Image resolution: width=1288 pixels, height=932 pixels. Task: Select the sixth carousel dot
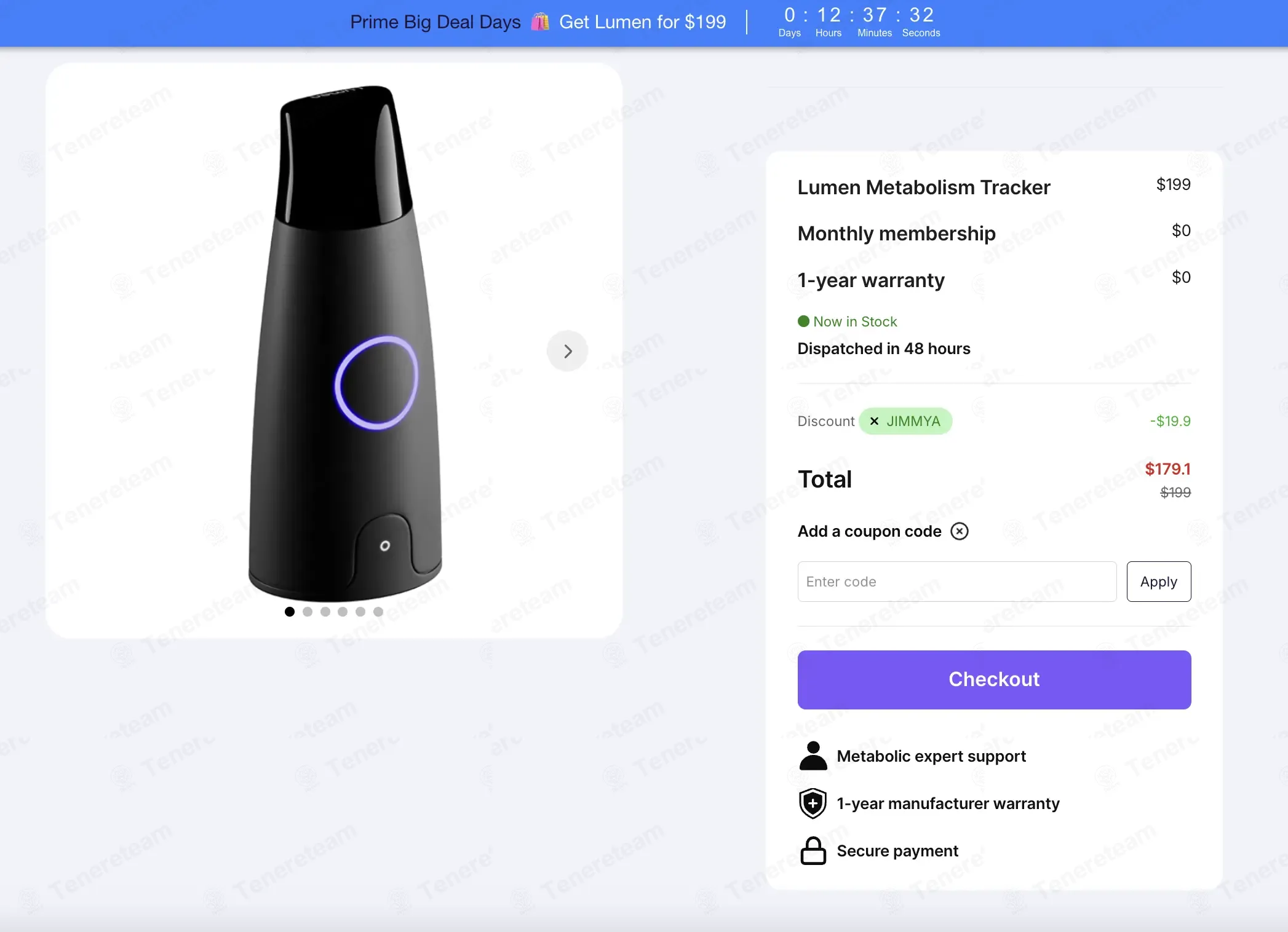tap(378, 612)
